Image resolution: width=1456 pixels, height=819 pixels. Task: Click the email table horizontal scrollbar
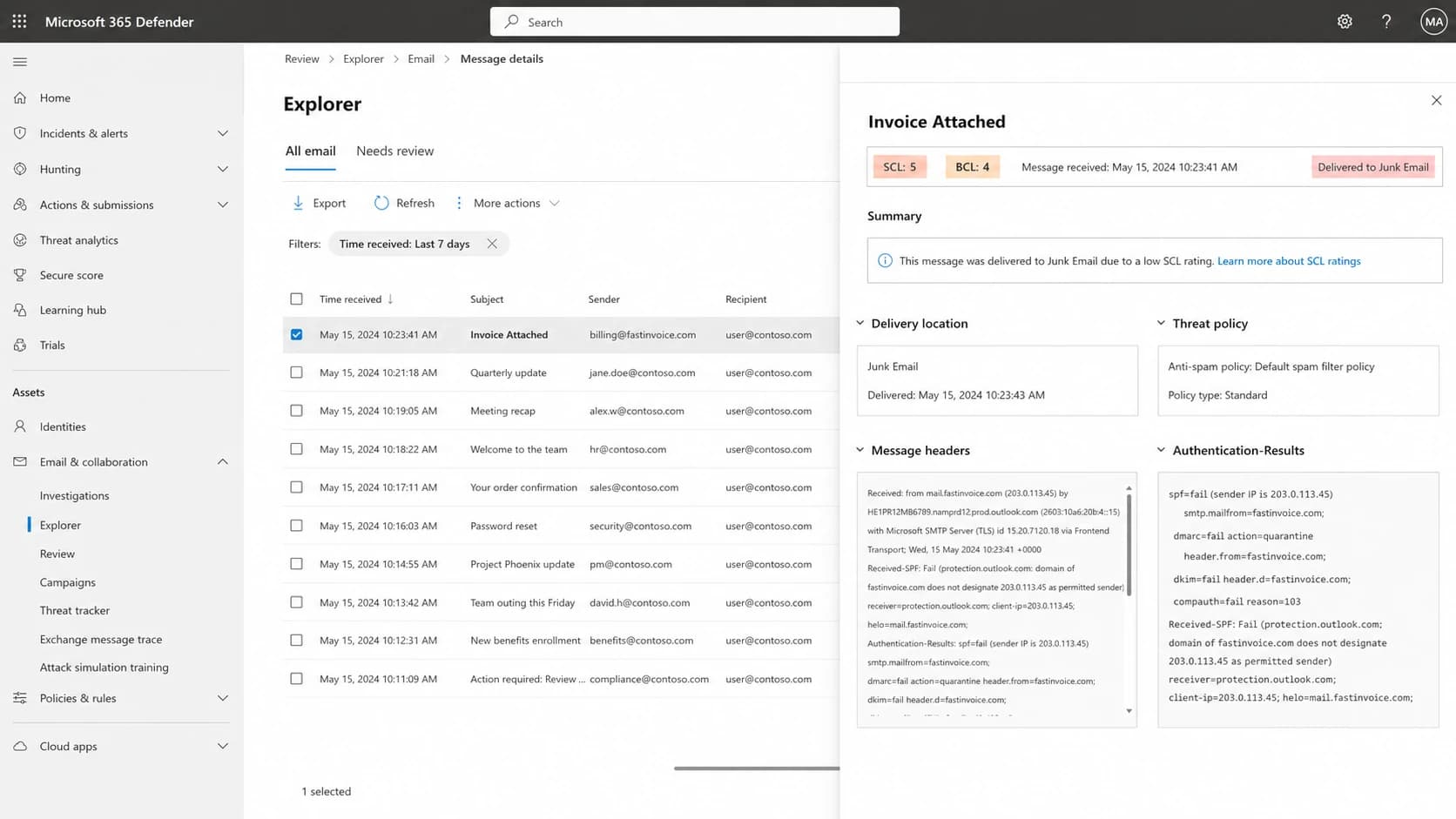point(756,769)
